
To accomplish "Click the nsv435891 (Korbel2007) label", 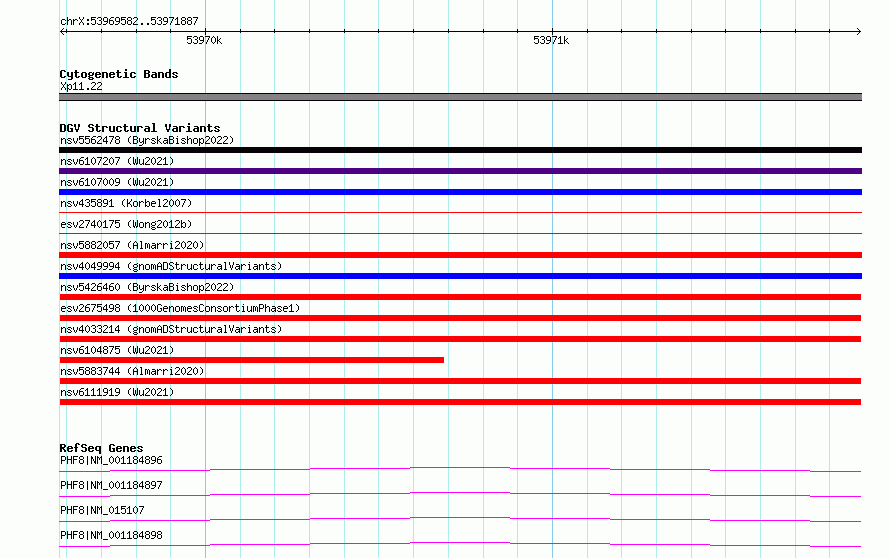I will [126, 203].
